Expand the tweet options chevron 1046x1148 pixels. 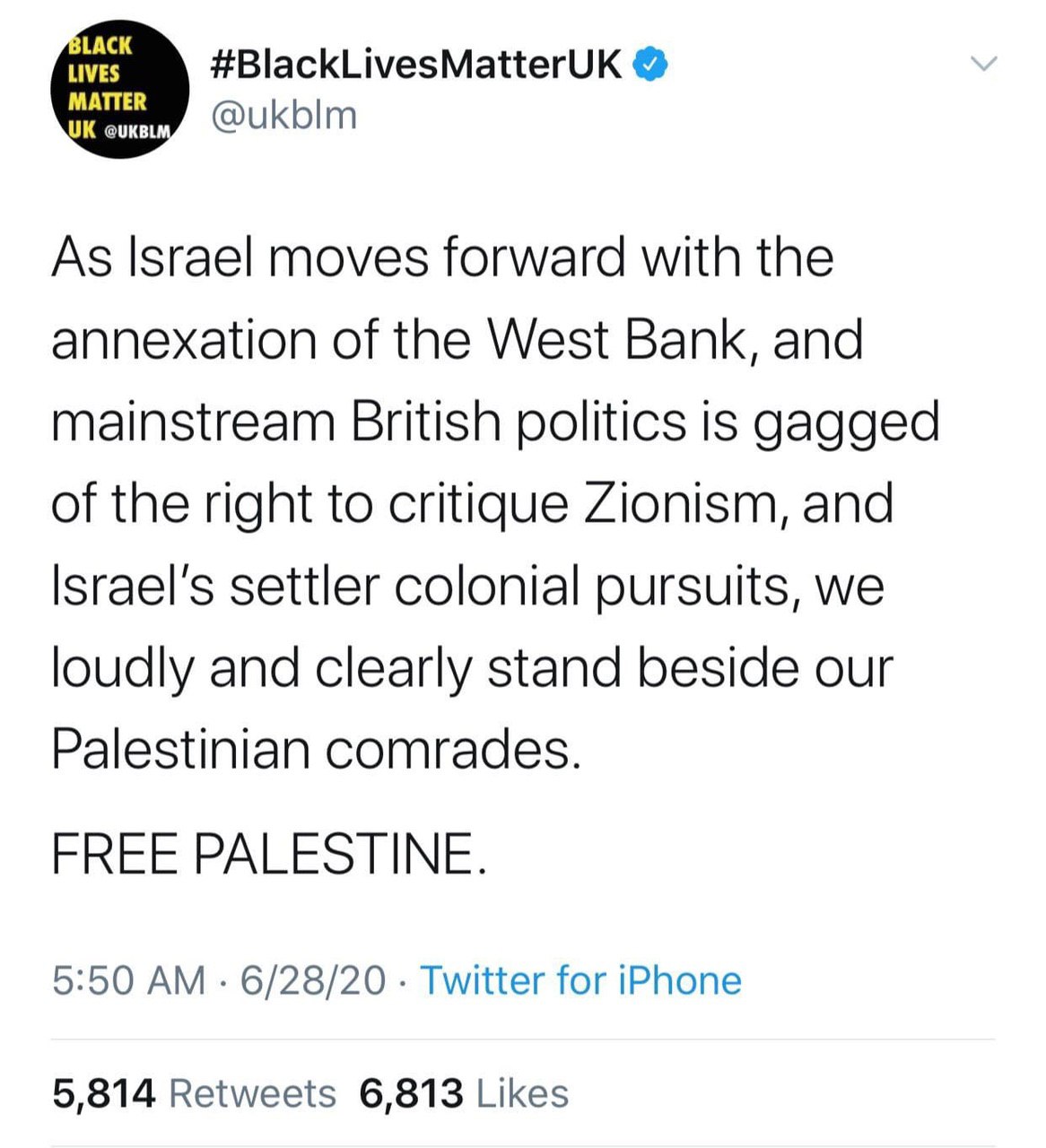pyautogui.click(x=984, y=64)
